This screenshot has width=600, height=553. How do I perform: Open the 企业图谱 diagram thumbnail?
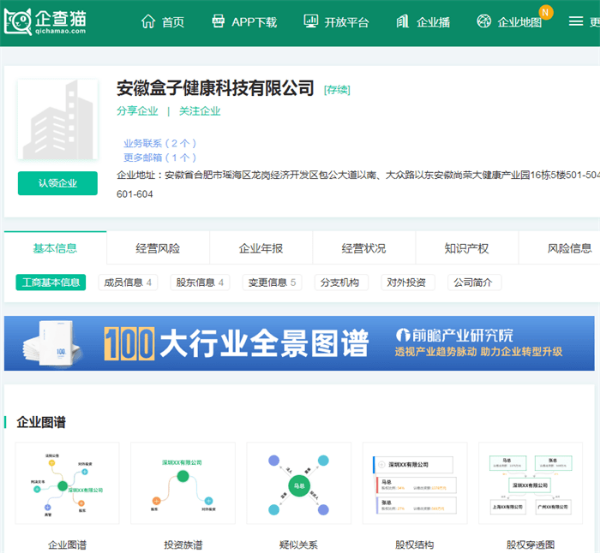[67, 483]
